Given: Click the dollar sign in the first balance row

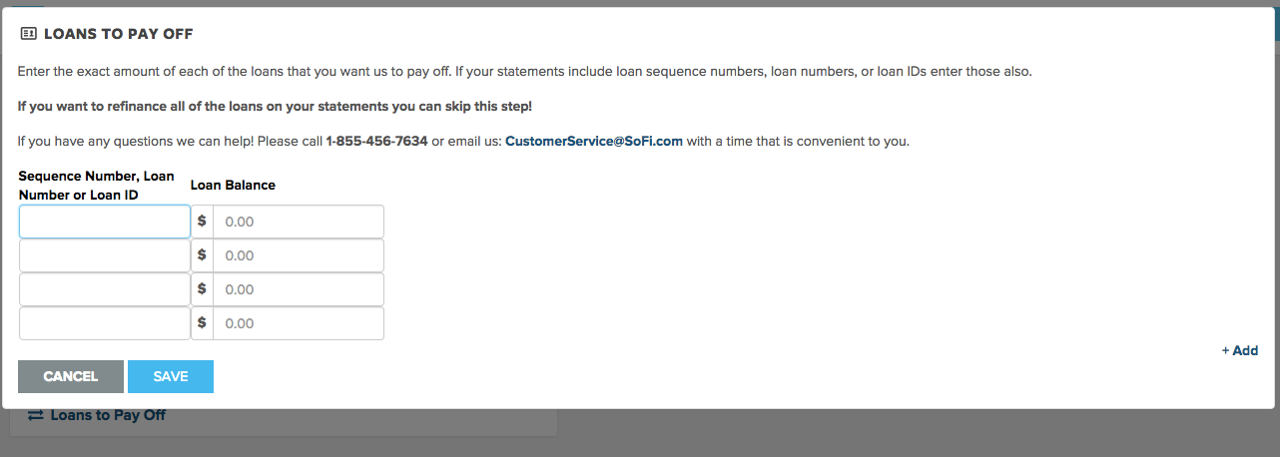Looking at the screenshot, I should (x=202, y=221).
